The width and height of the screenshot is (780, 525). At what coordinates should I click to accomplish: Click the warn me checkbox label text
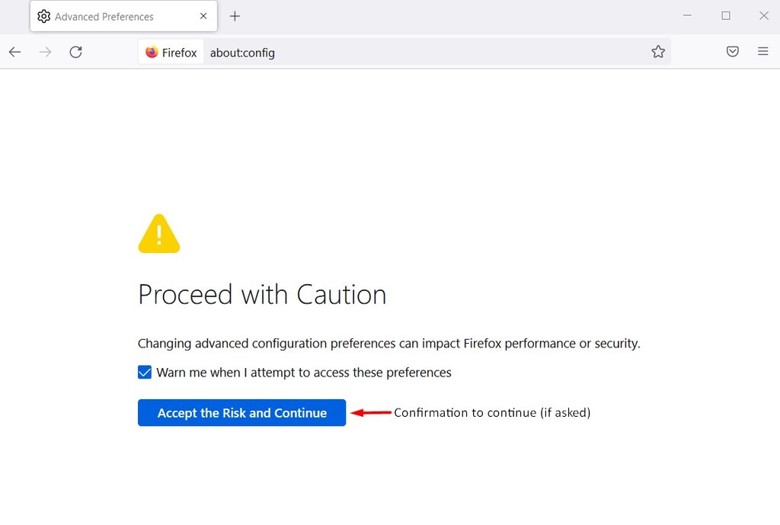304,373
